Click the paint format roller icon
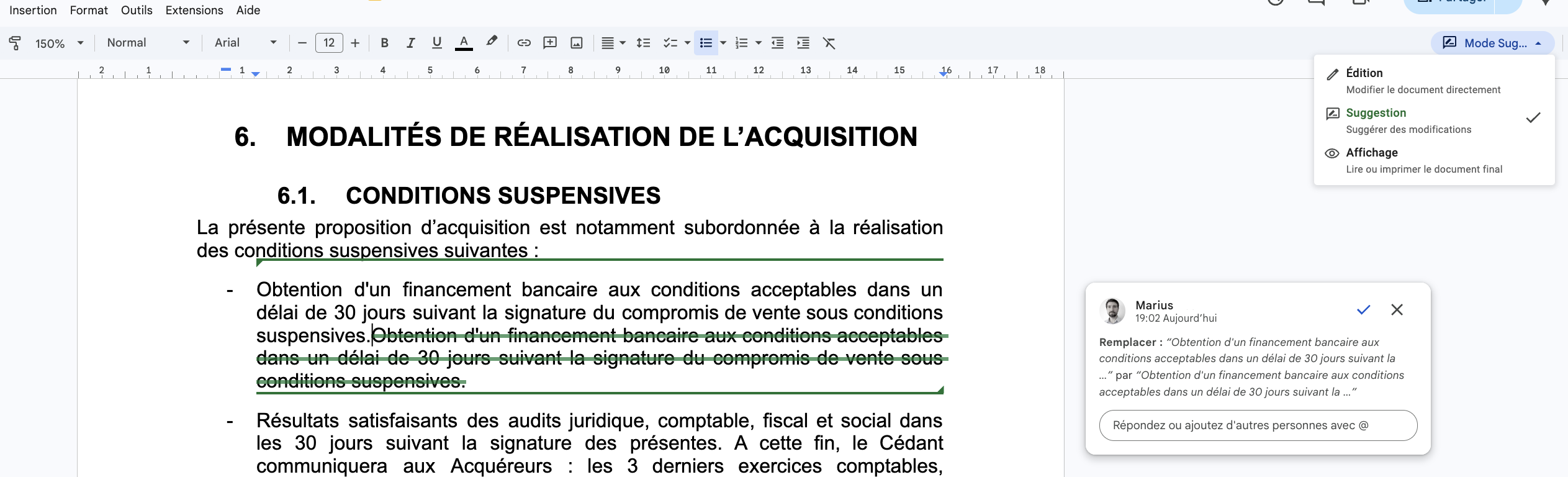 (x=15, y=43)
